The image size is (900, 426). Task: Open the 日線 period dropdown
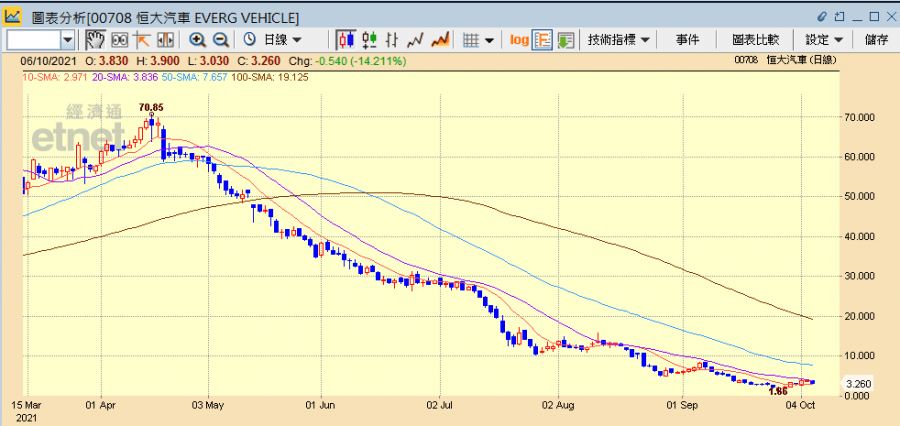[x=273, y=39]
